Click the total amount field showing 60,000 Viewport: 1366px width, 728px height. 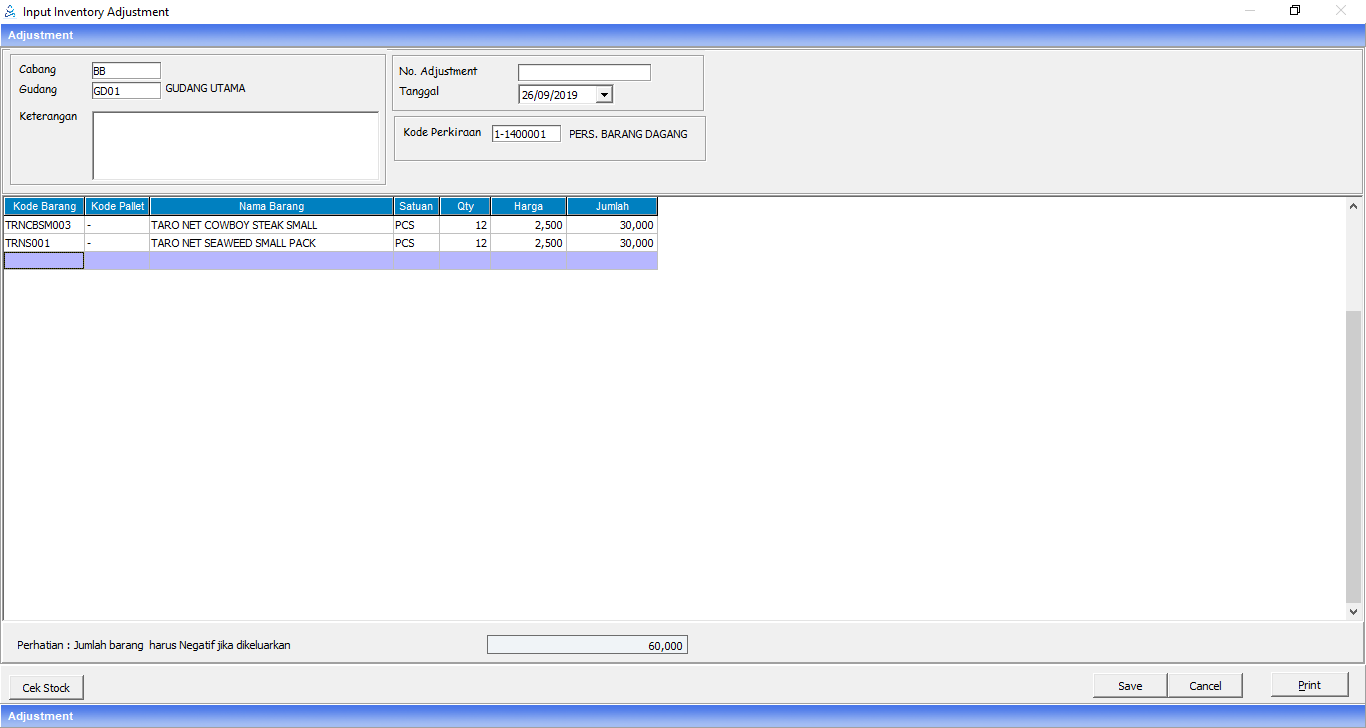pos(587,646)
